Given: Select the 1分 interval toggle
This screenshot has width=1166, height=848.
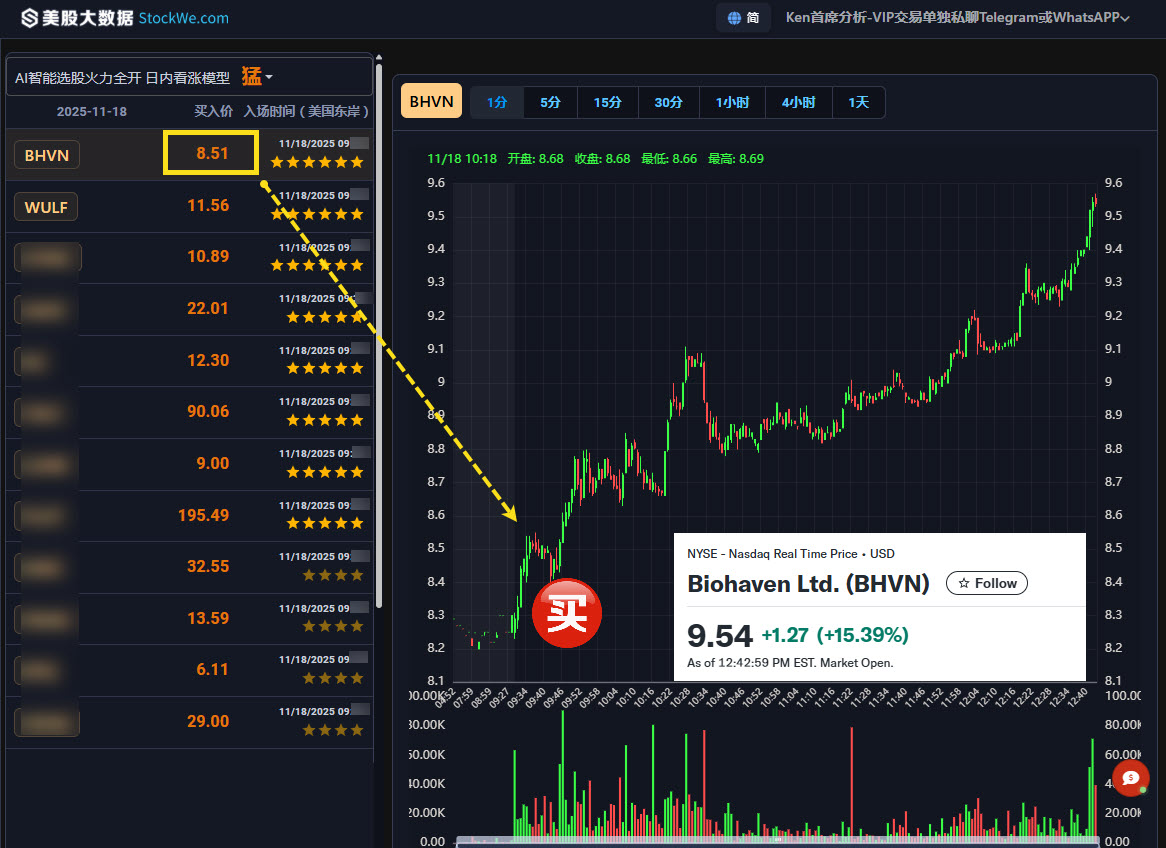Looking at the screenshot, I should click(x=497, y=102).
